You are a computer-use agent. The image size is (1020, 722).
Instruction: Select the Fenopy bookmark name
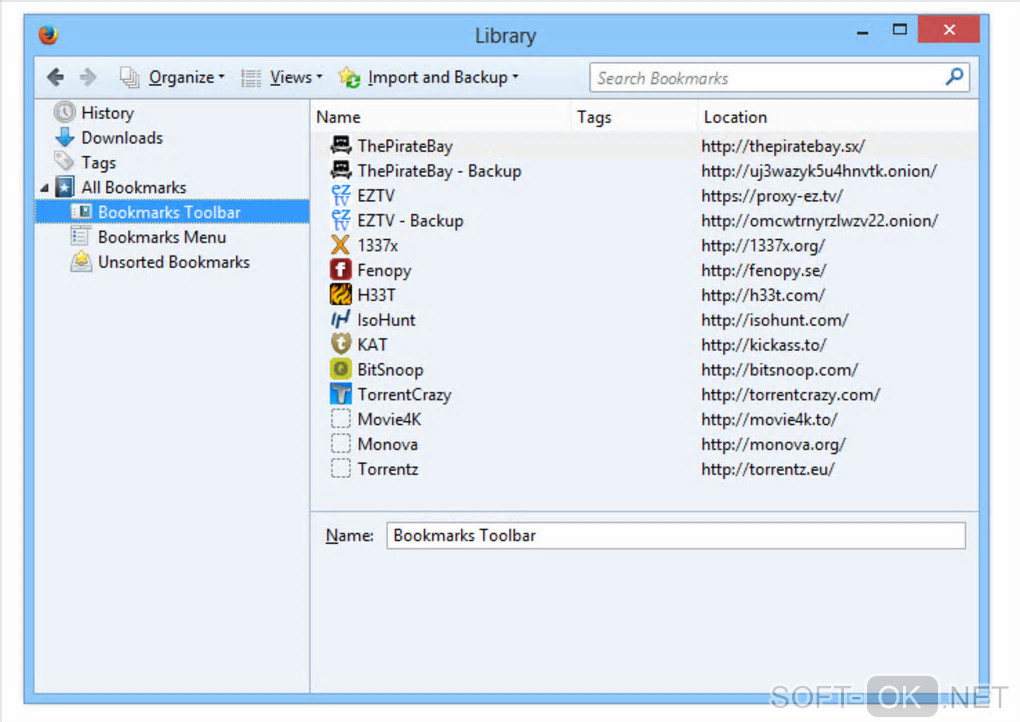tap(384, 271)
